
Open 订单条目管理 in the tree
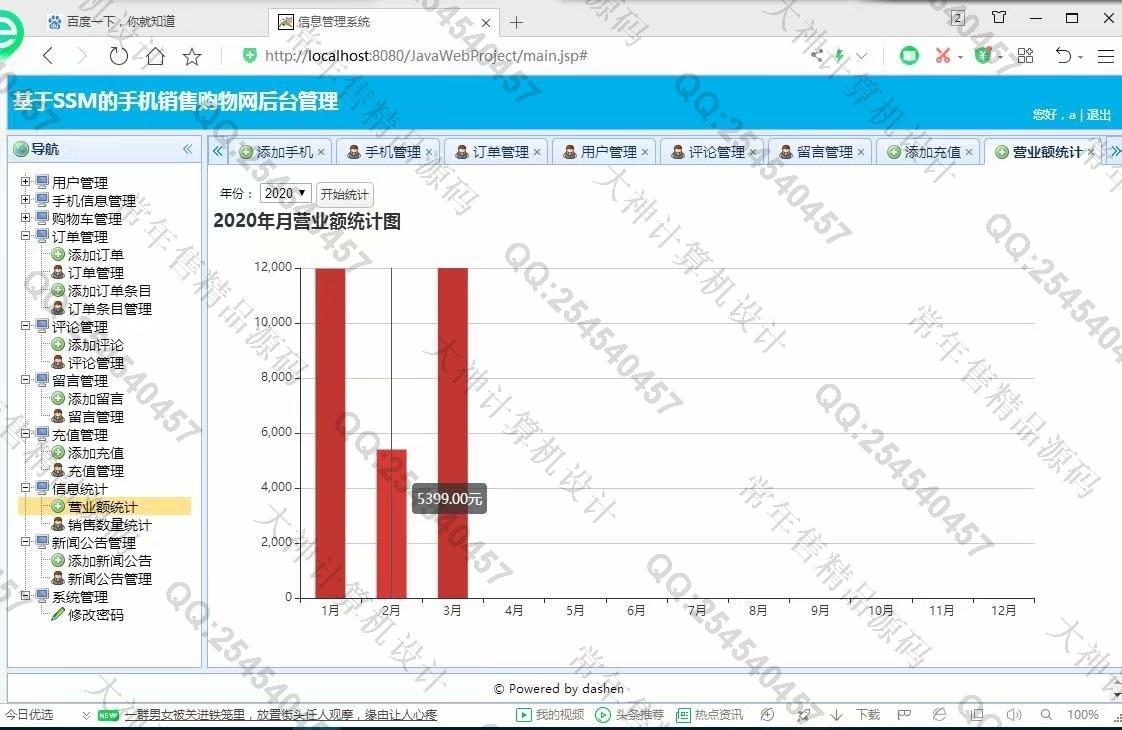(x=109, y=309)
